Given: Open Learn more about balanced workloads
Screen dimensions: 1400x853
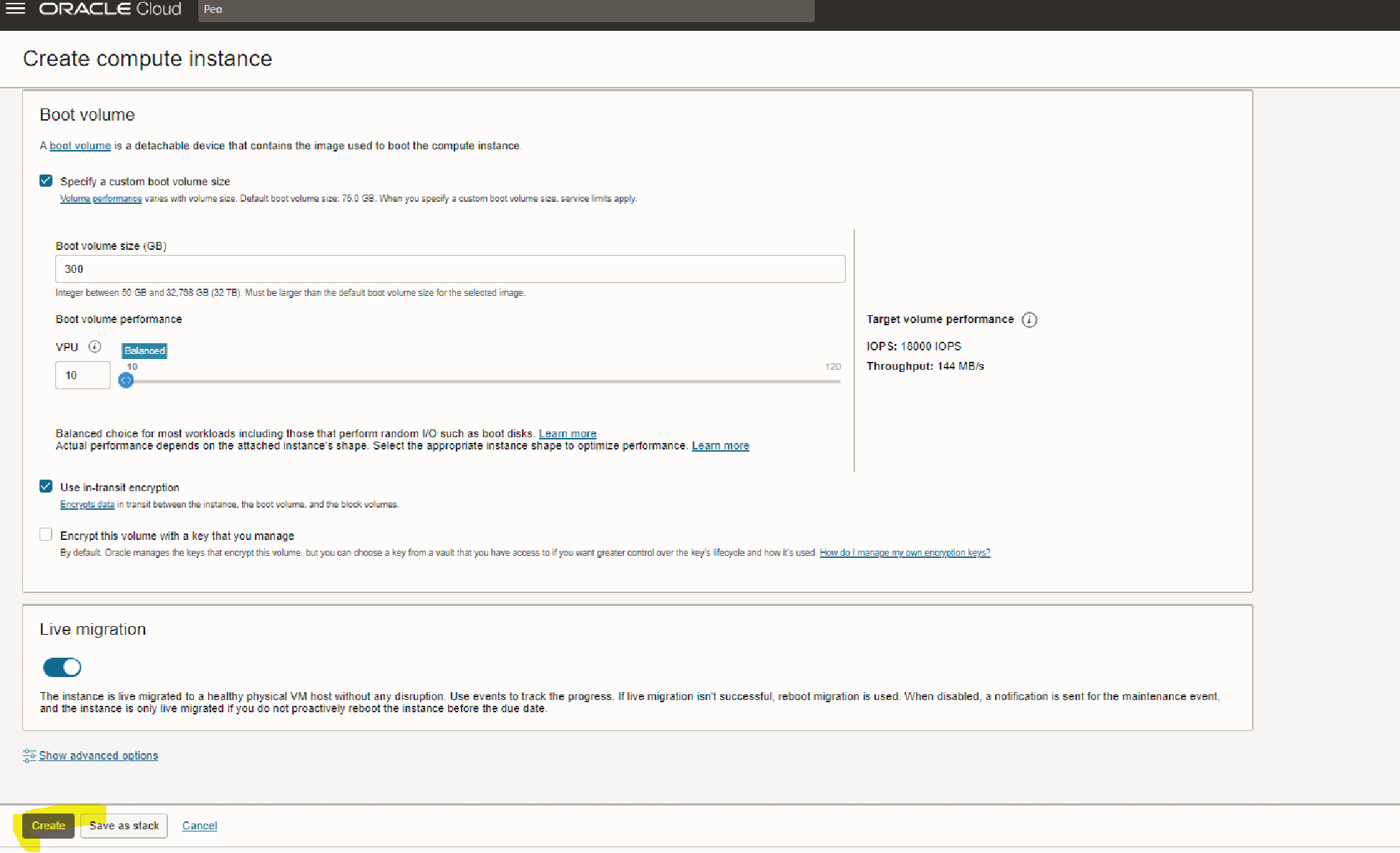Looking at the screenshot, I should tap(567, 433).
